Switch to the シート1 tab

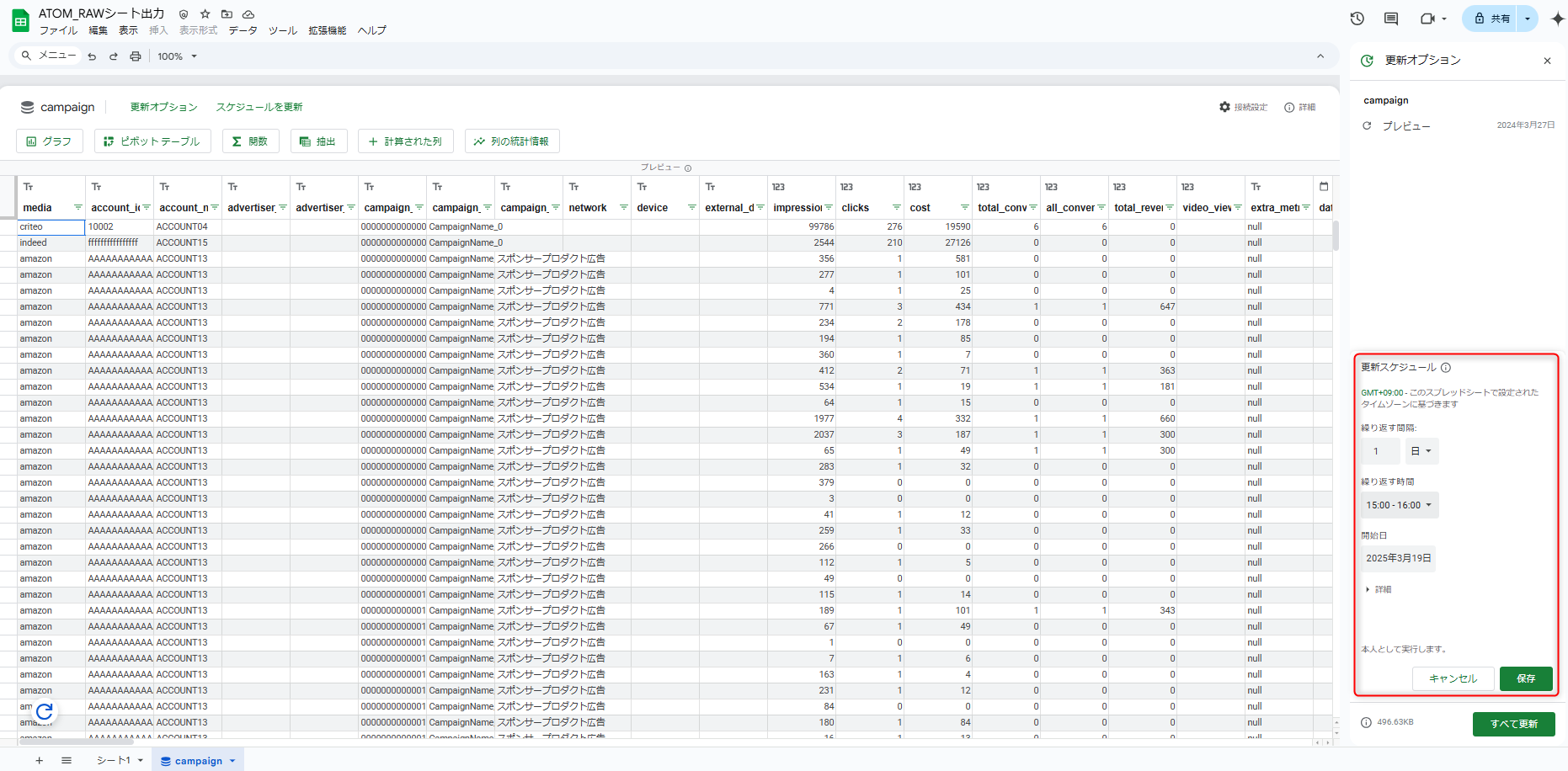(x=114, y=761)
